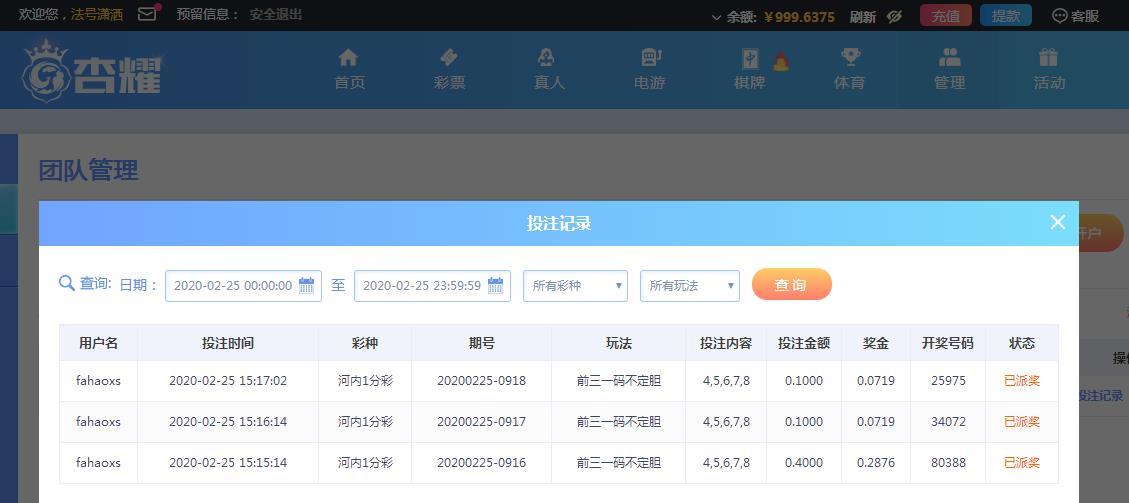Click the 用户名 column header
1129x503 pixels.
[x=99, y=343]
